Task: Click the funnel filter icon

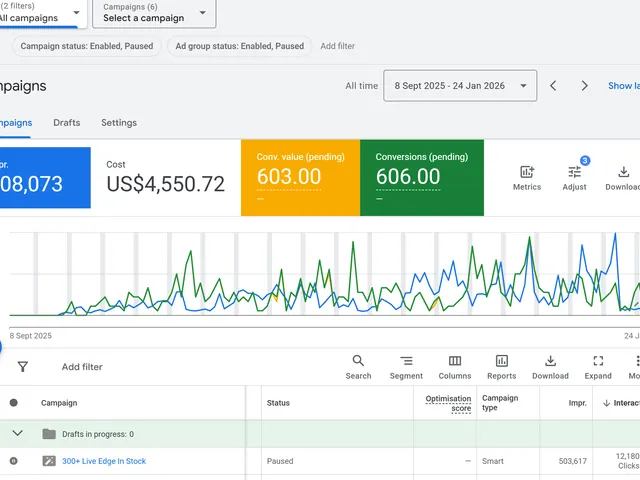Action: click(x=23, y=367)
